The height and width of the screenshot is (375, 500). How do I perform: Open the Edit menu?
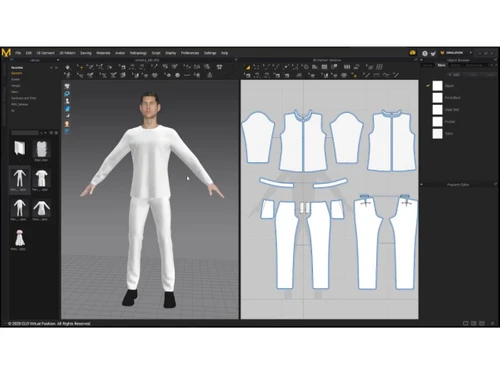(29, 53)
